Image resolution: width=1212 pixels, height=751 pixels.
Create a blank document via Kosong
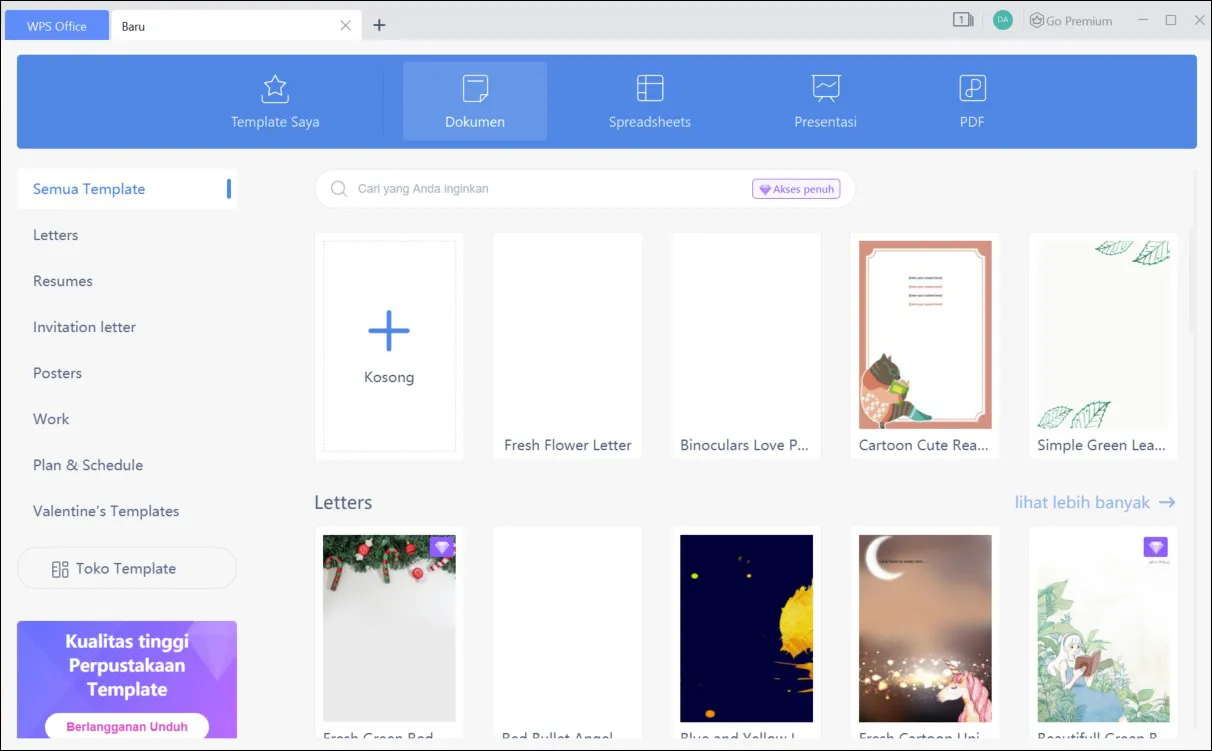389,345
